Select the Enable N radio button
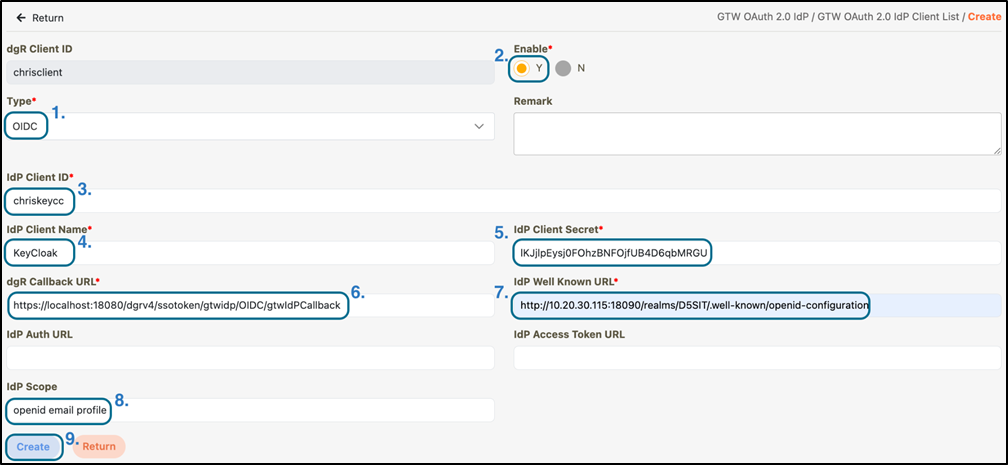The width and height of the screenshot is (1008, 465). tap(563, 68)
